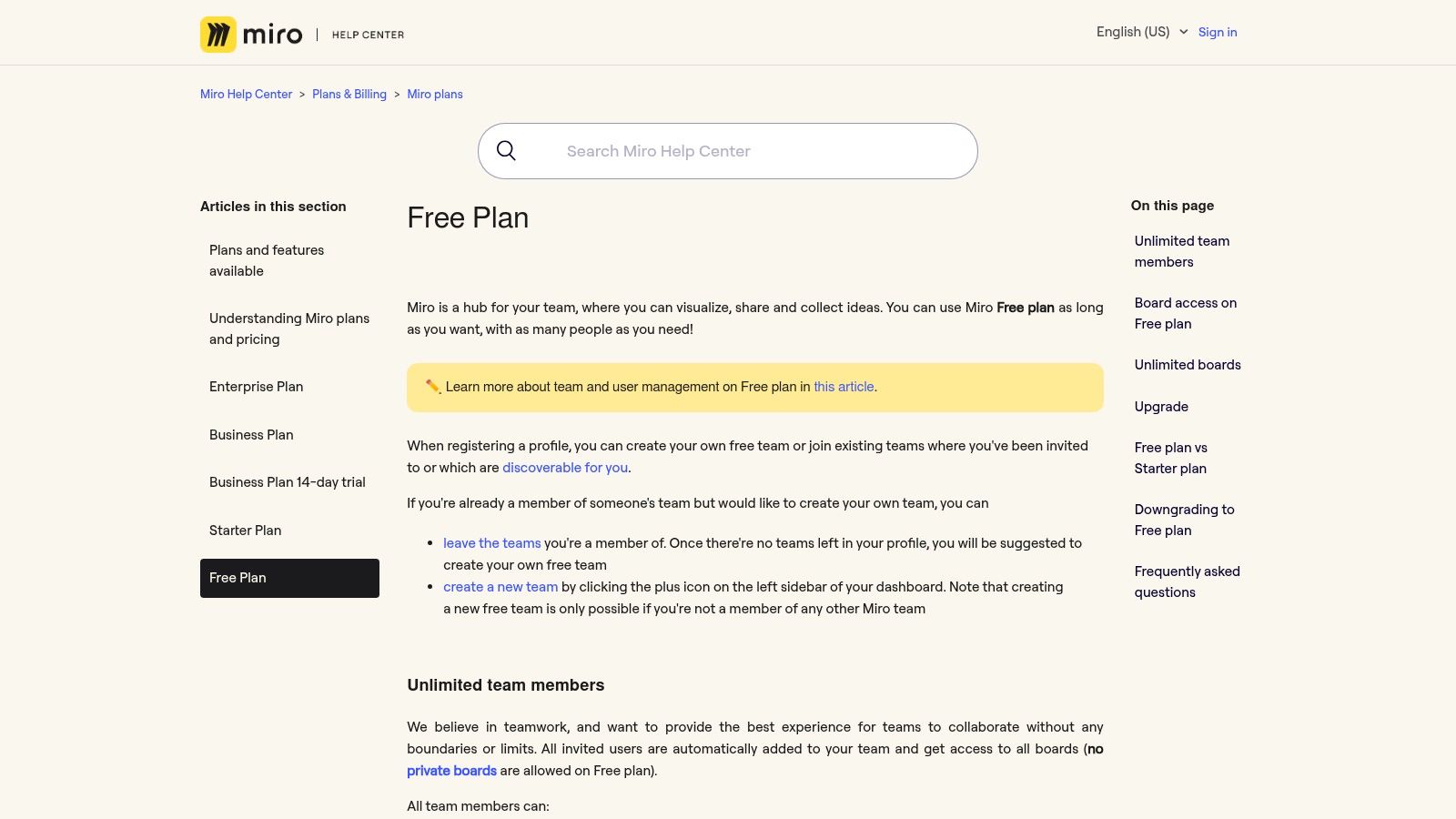Open the 'create a new team' link
1456x819 pixels.
tap(500, 586)
